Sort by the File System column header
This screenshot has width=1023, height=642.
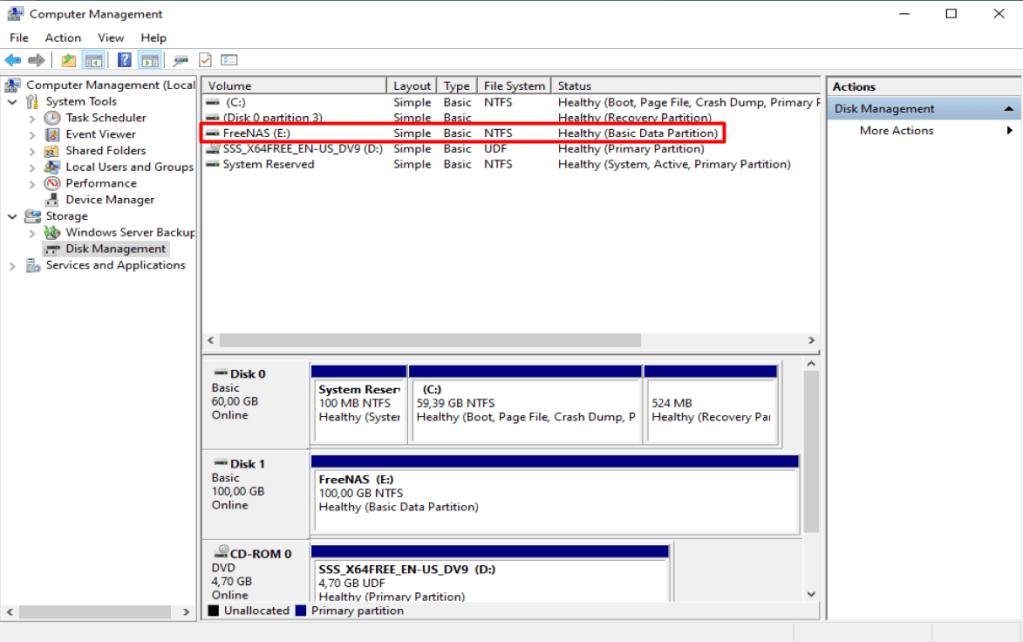(514, 85)
